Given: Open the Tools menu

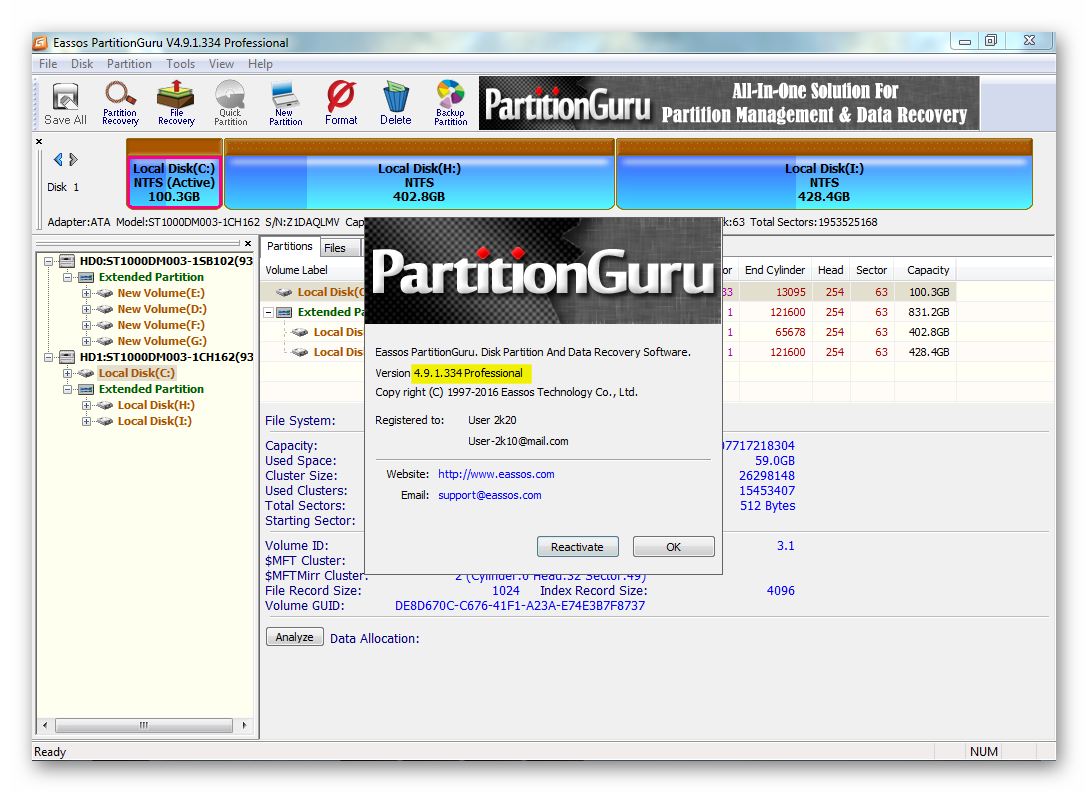Looking at the screenshot, I should [180, 64].
